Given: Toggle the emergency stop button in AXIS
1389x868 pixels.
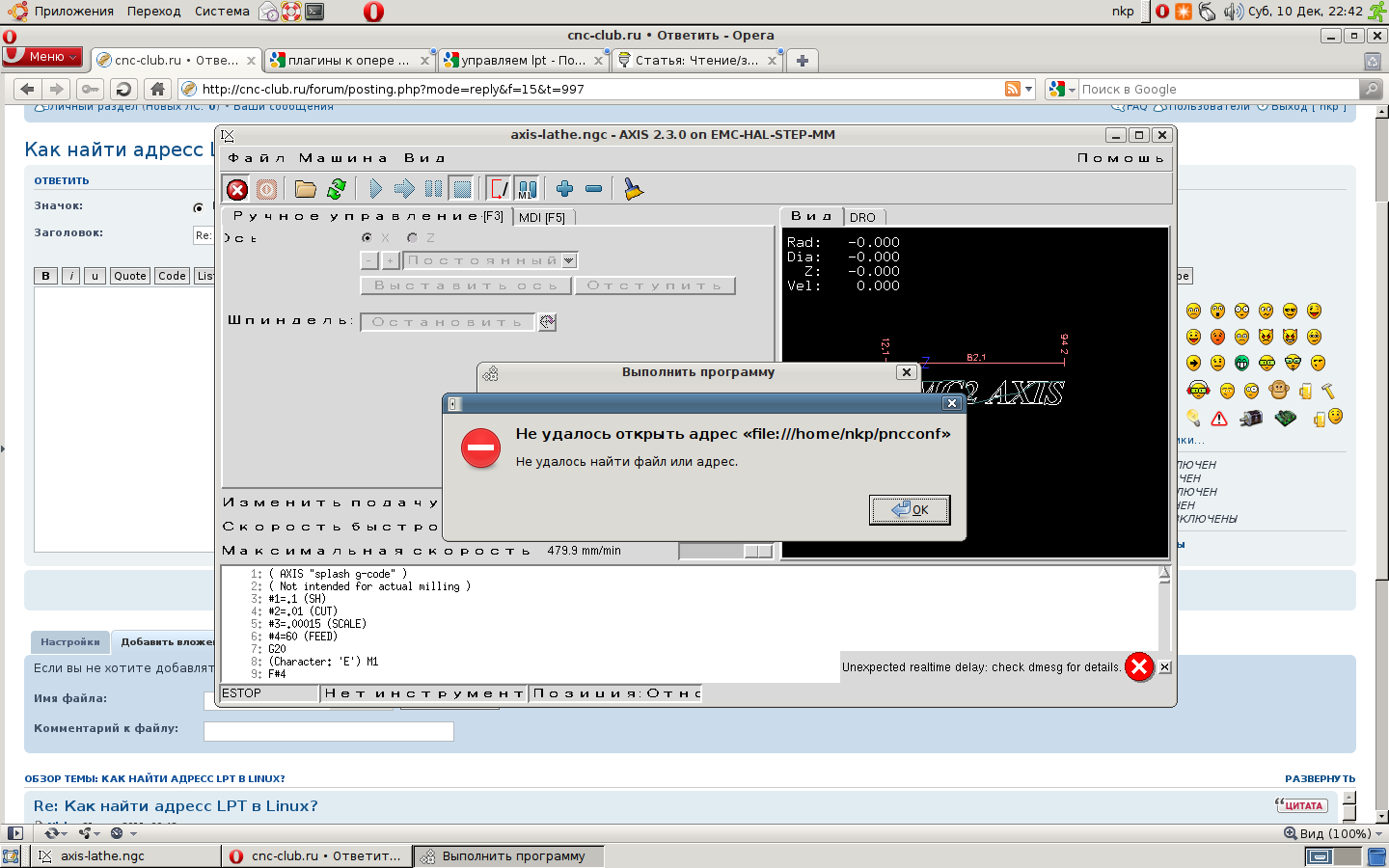Looking at the screenshot, I should pyautogui.click(x=237, y=189).
